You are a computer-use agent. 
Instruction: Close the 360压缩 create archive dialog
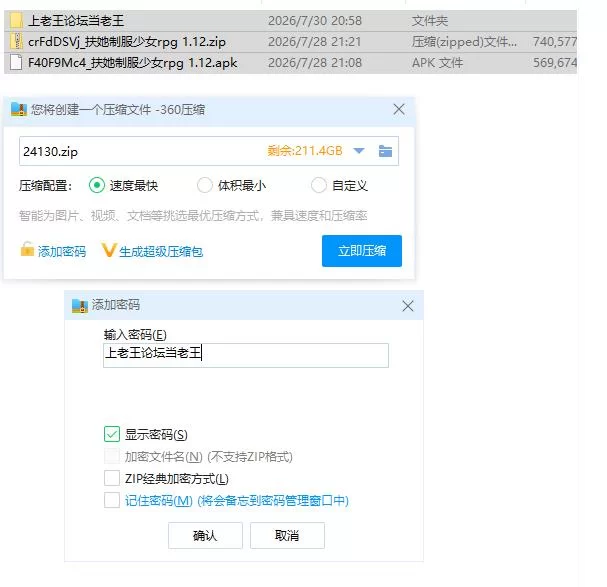(x=399, y=110)
